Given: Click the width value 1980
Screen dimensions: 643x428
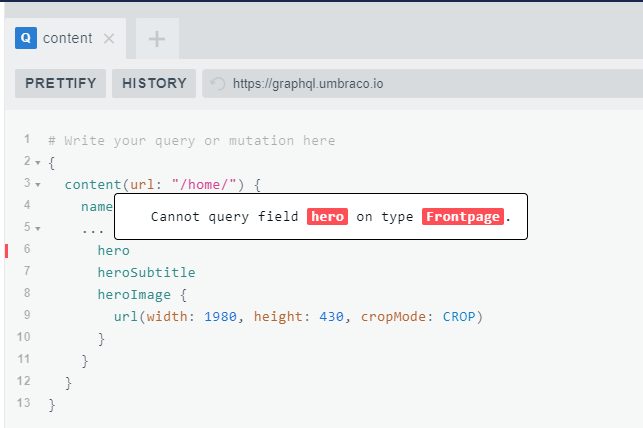Looking at the screenshot, I should click(221, 317).
